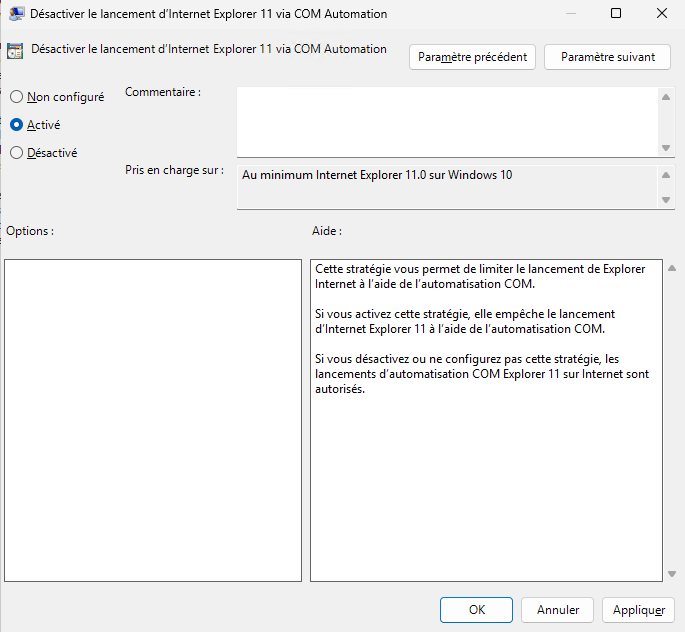Viewport: 685px width, 632px height.
Task: Click help paragraph 'Si vous désactivez ou ne configurez pas'
Action: click(x=482, y=374)
